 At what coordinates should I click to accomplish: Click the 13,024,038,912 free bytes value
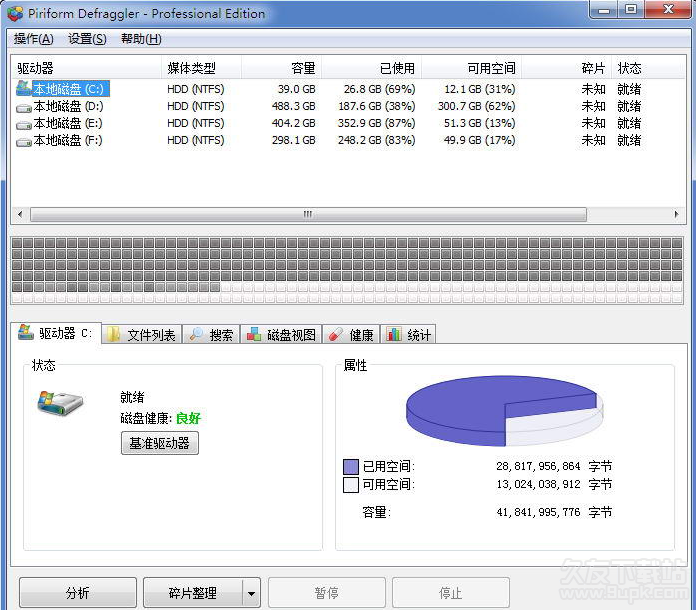(538, 484)
